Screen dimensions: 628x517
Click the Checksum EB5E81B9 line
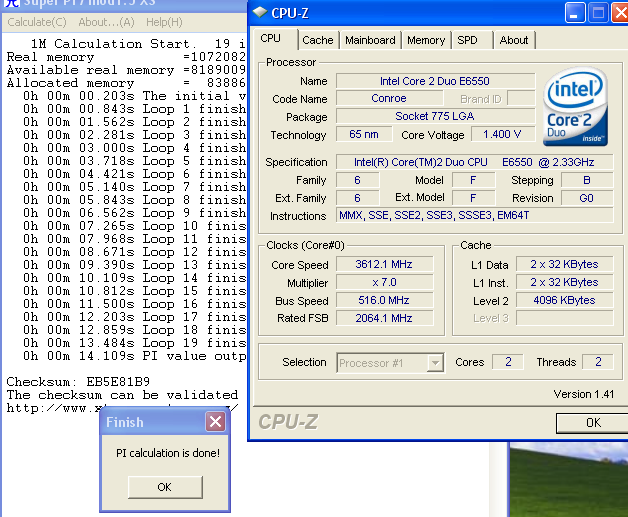coord(78,382)
